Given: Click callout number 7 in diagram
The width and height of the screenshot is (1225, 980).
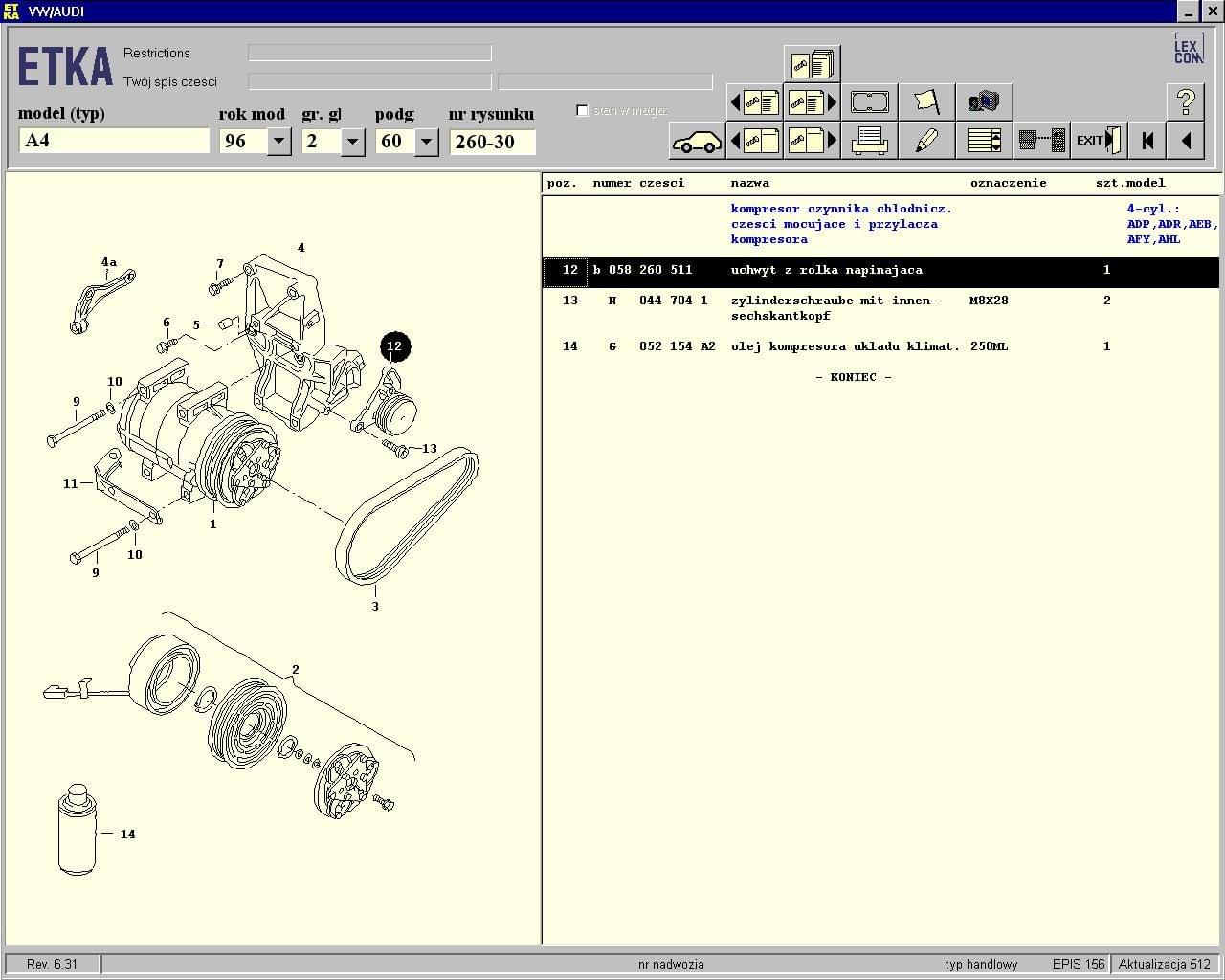Looking at the screenshot, I should (x=220, y=264).
